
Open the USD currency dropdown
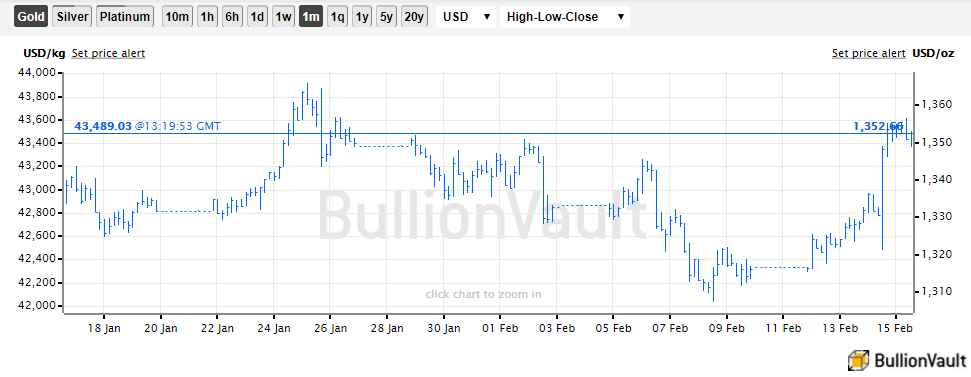pos(466,17)
